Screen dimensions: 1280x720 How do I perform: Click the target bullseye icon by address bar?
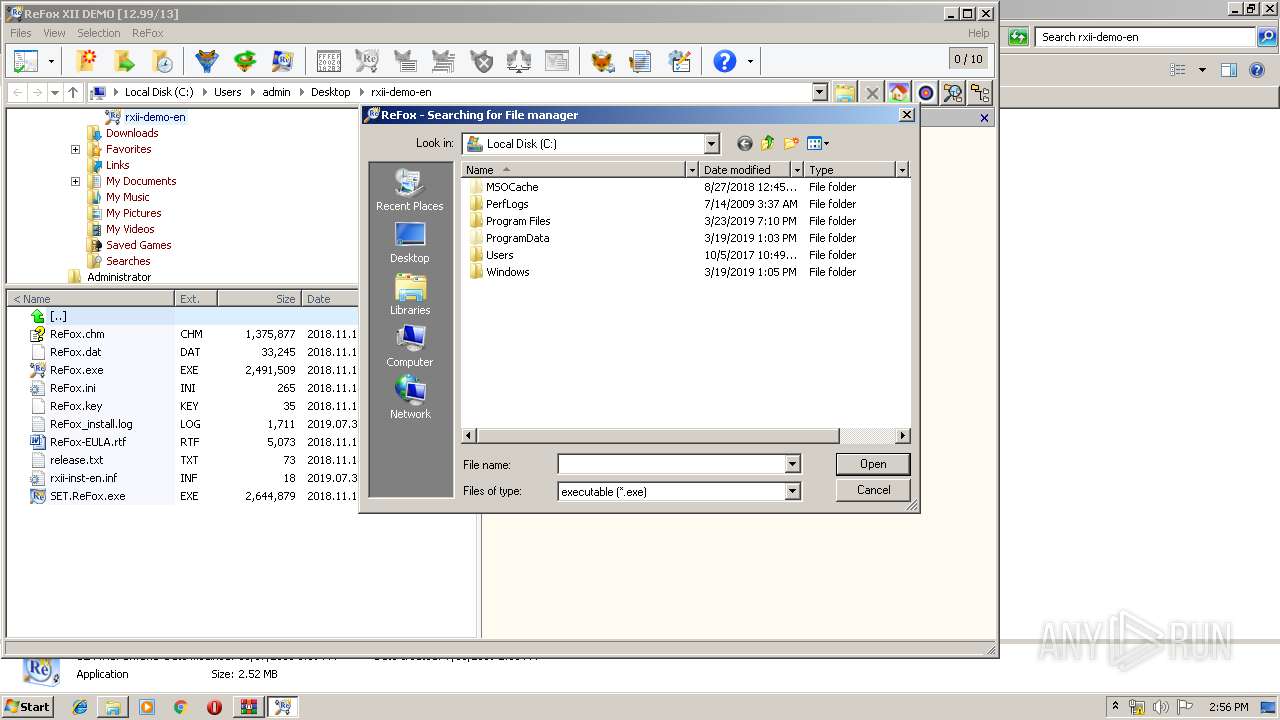click(926, 92)
